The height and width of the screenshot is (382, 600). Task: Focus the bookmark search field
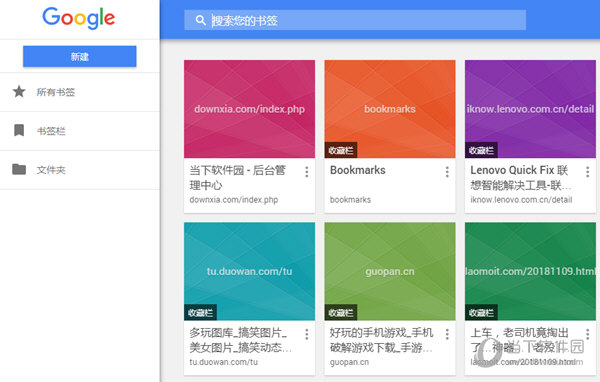(x=355, y=20)
